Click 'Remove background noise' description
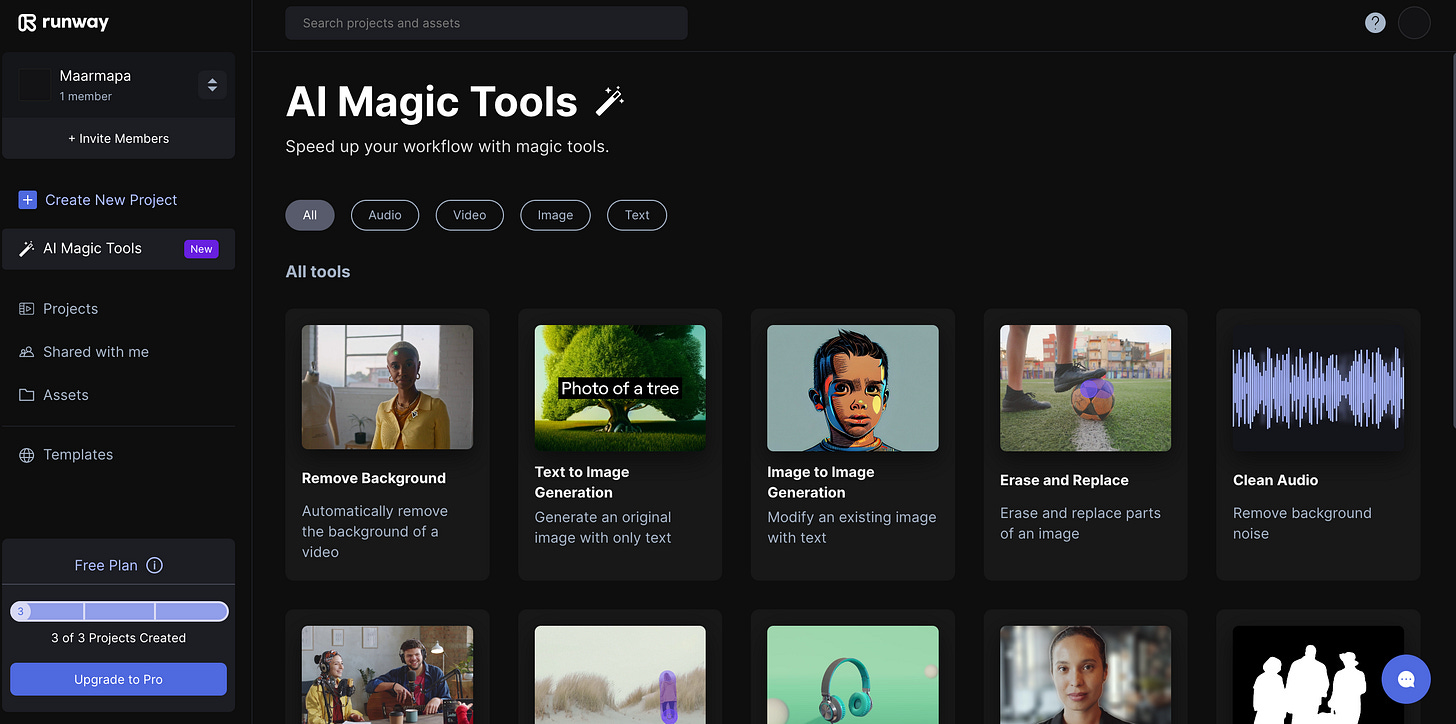Image resolution: width=1456 pixels, height=724 pixels. pyautogui.click(x=1302, y=523)
